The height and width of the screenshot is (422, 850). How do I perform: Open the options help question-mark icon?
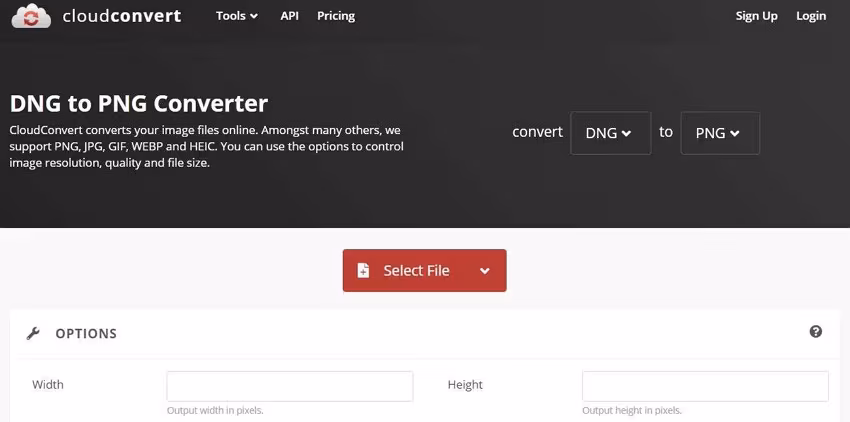pos(816,331)
